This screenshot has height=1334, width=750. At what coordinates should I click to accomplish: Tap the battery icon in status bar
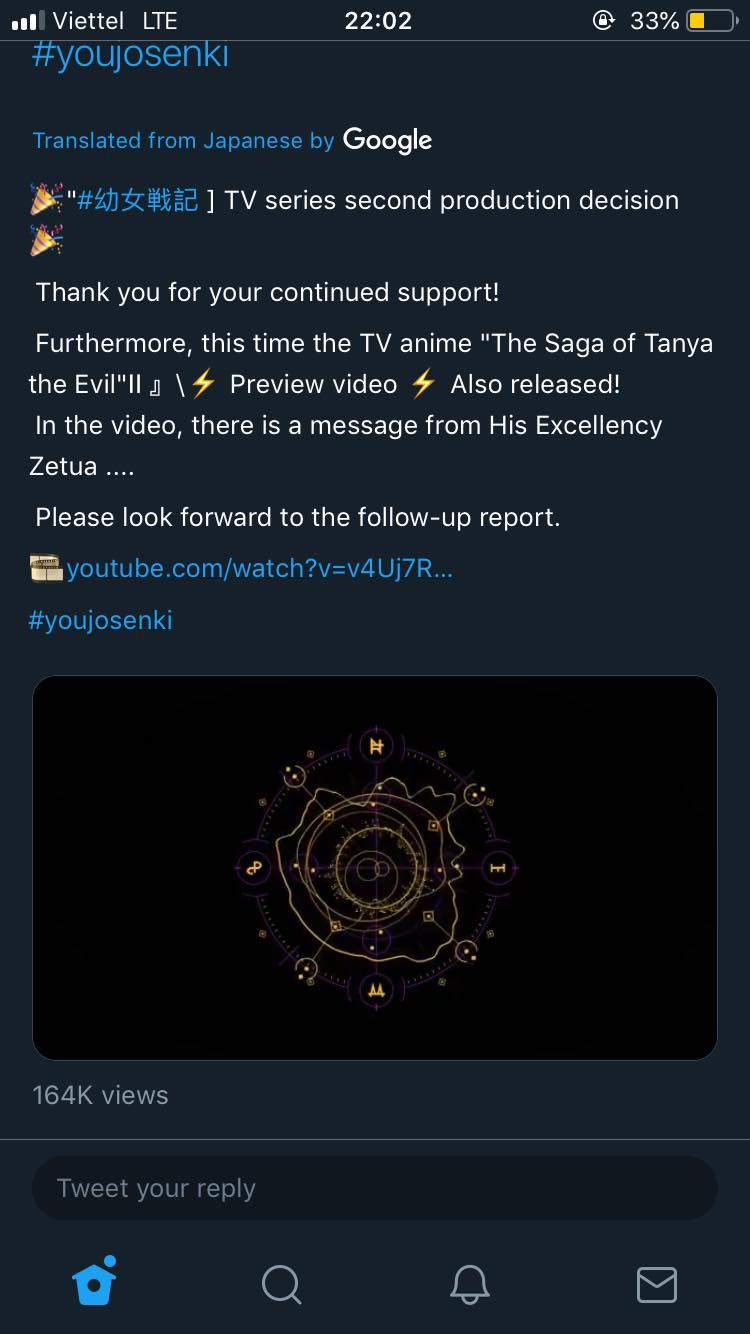coord(711,21)
